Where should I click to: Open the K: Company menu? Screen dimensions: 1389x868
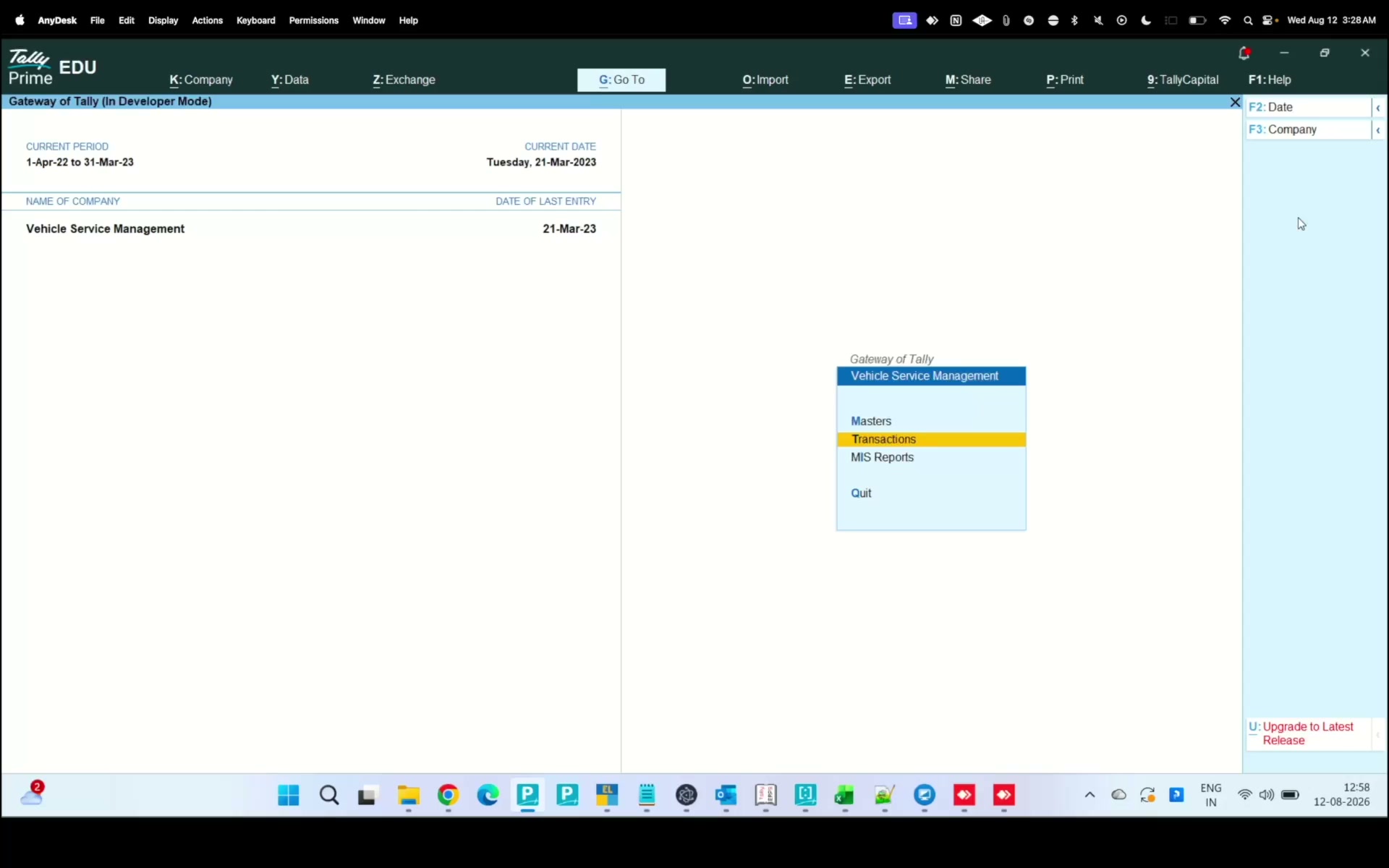point(201,80)
